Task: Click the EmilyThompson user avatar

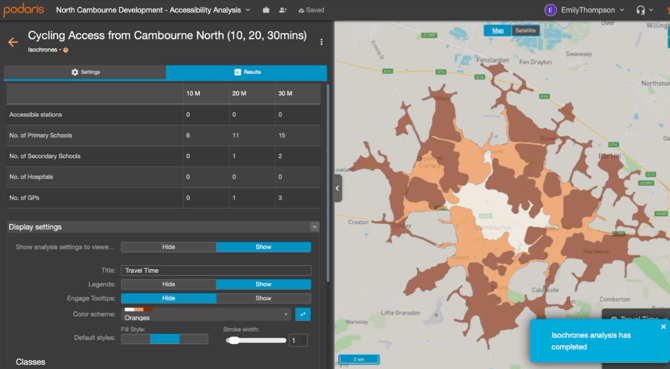Action: click(x=550, y=10)
